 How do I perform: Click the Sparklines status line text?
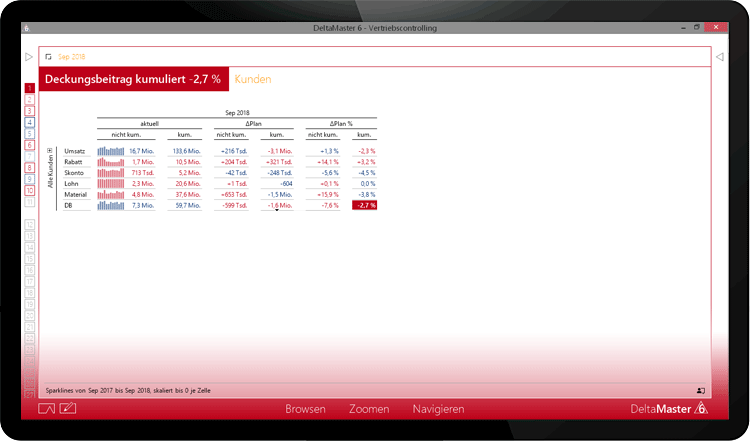[128, 391]
